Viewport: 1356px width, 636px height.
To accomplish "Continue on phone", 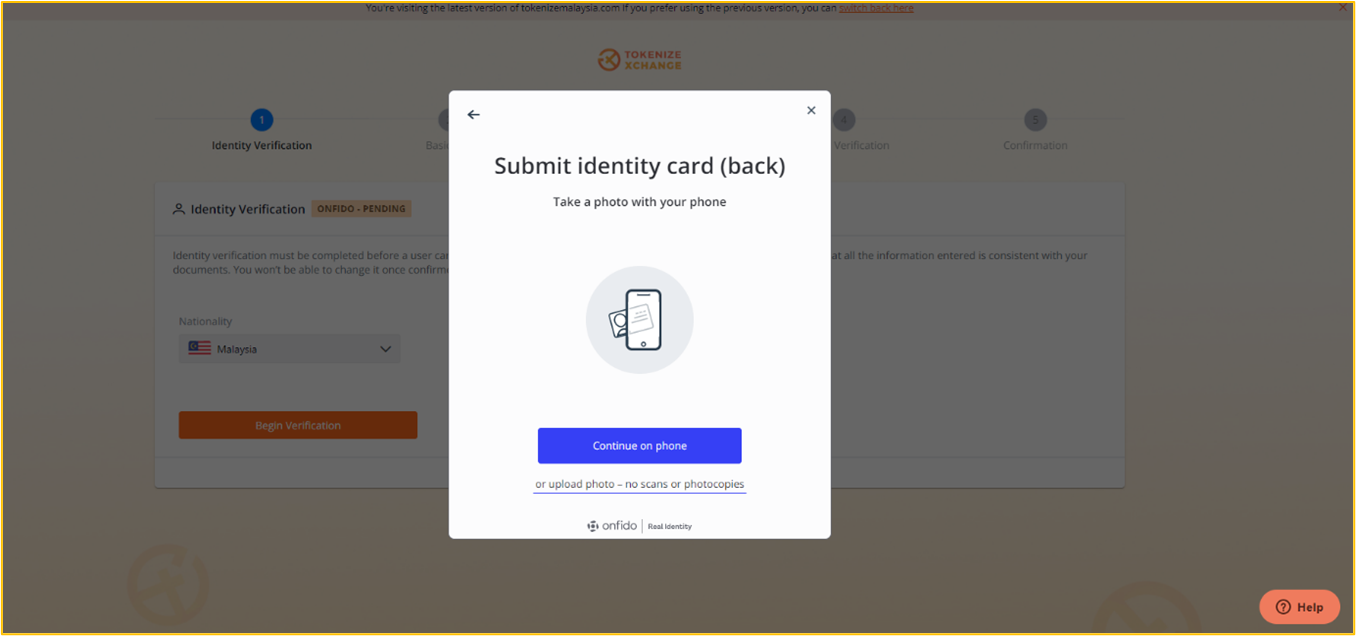I will pos(640,446).
